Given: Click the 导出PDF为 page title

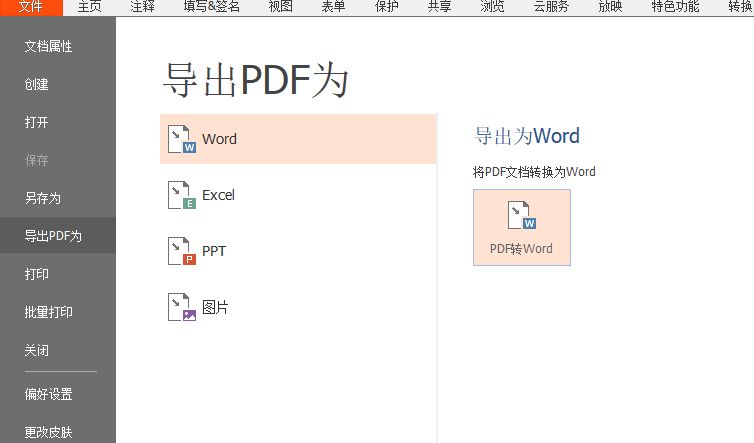Looking at the screenshot, I should coord(256,80).
